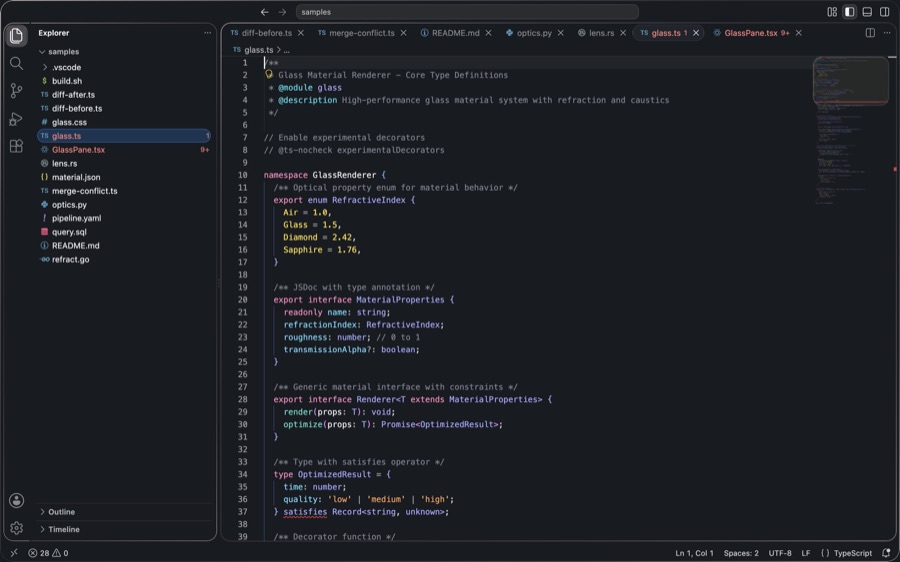Open material.json in the explorer
This screenshot has width=900, height=562.
click(x=124, y=177)
